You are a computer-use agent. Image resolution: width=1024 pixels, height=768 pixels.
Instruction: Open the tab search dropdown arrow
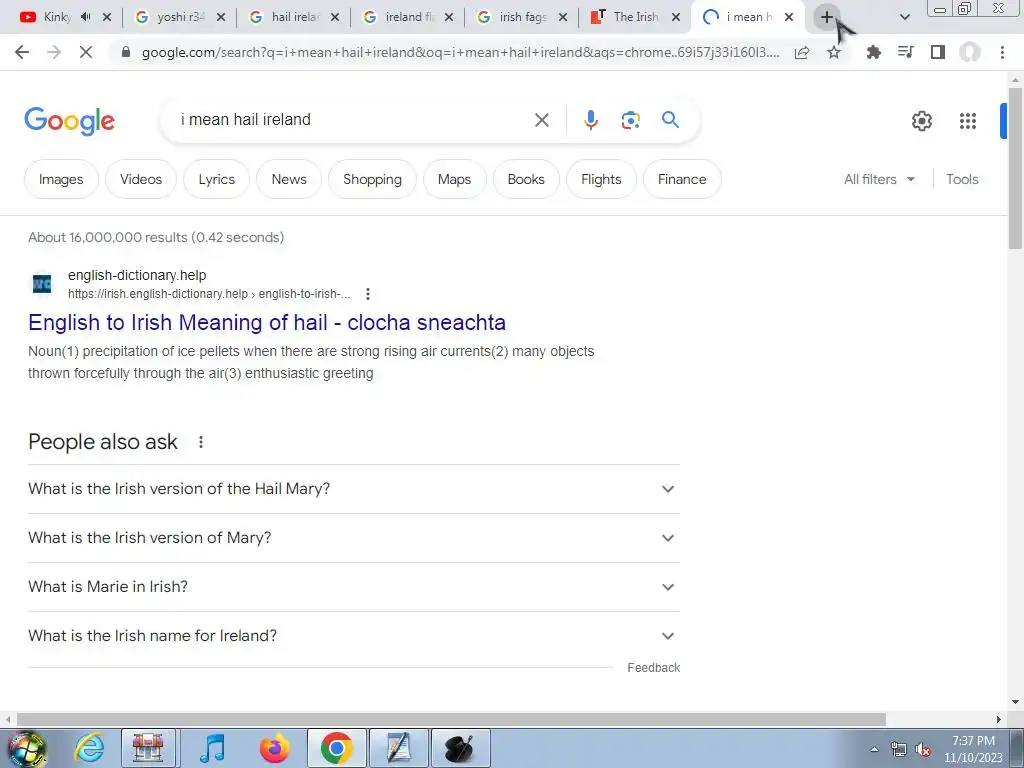(x=904, y=17)
